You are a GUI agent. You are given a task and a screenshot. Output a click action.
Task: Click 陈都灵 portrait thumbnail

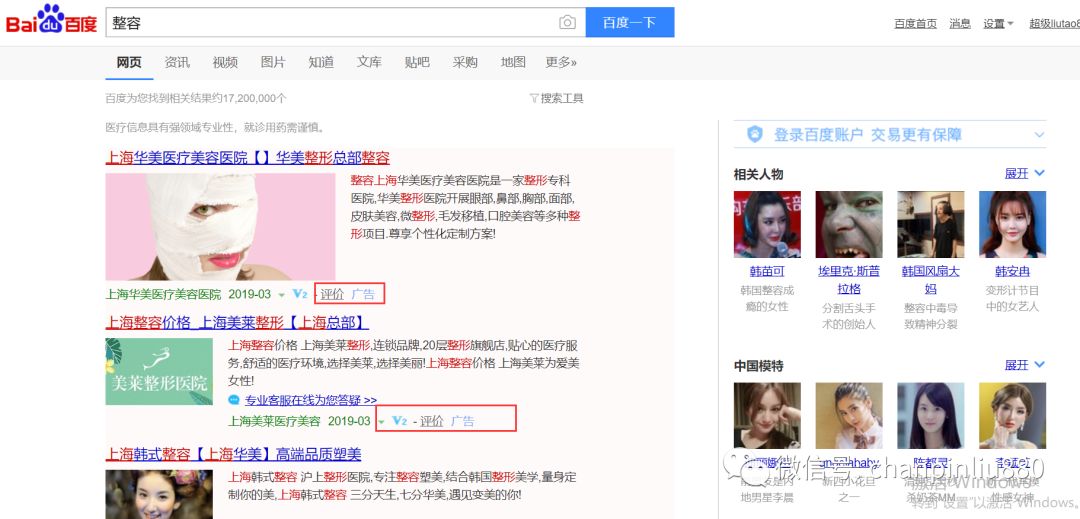pos(931,416)
